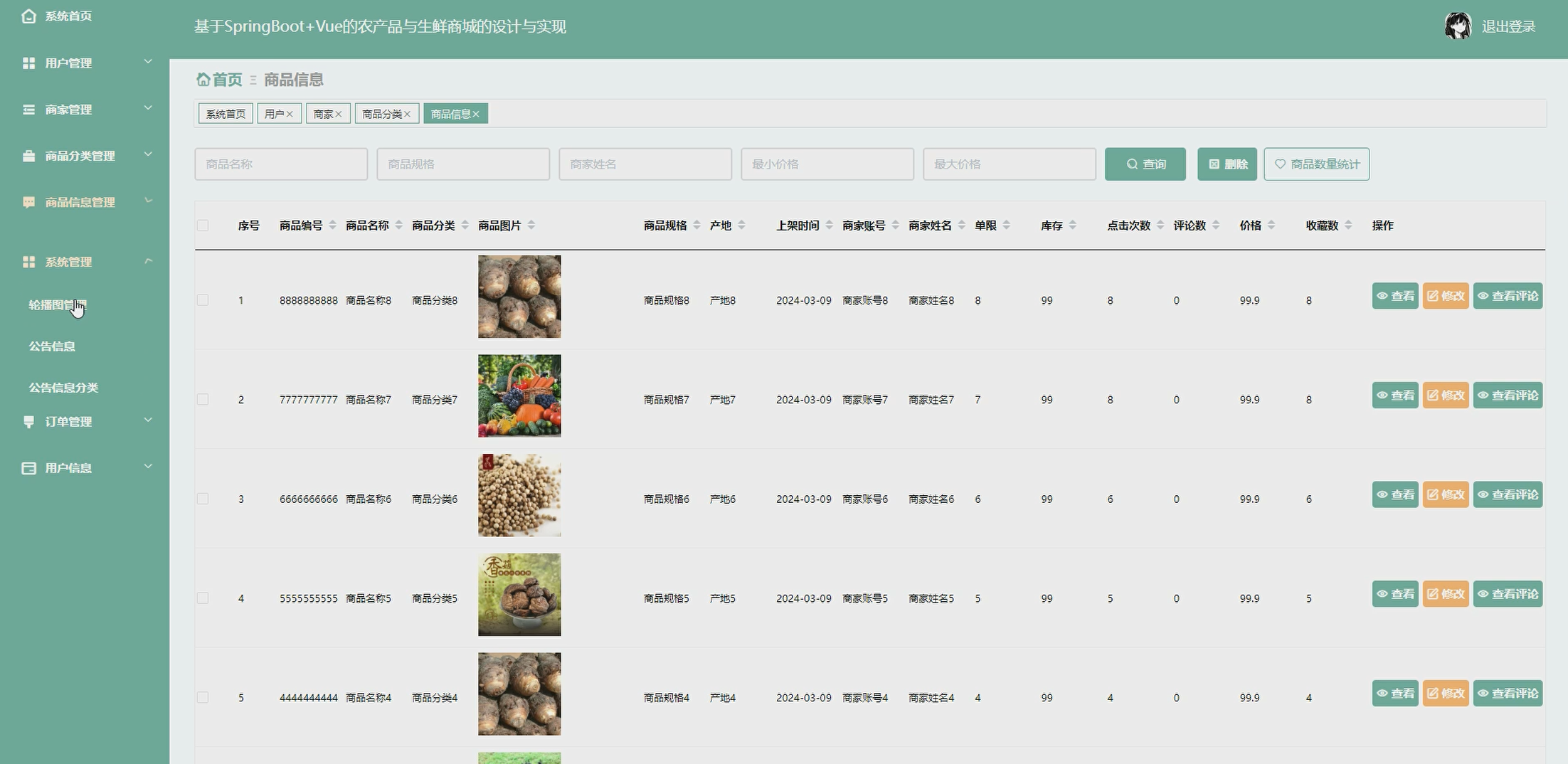Viewport: 1568px width, 764px height.
Task: Close the 商品分类 tab using its X
Action: [x=408, y=114]
